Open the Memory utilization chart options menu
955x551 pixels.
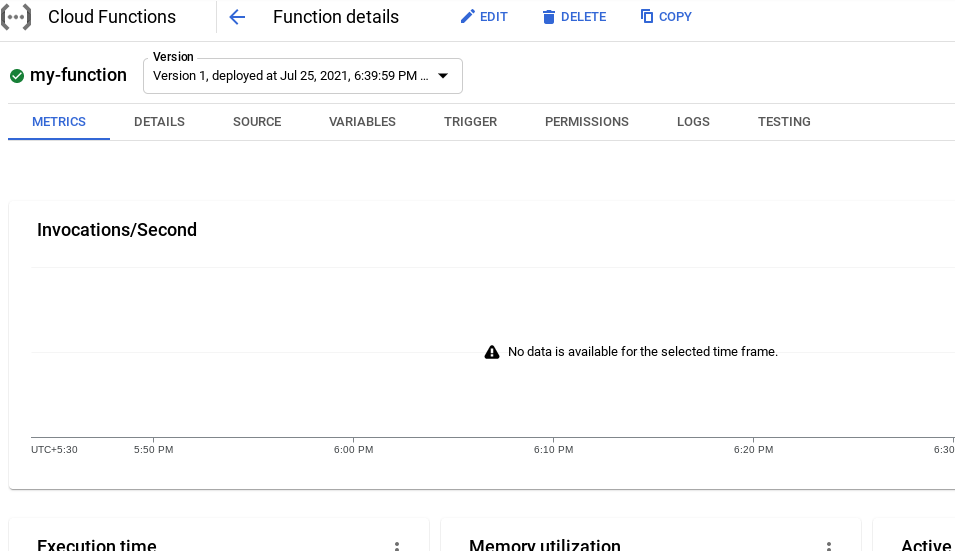tap(829, 546)
